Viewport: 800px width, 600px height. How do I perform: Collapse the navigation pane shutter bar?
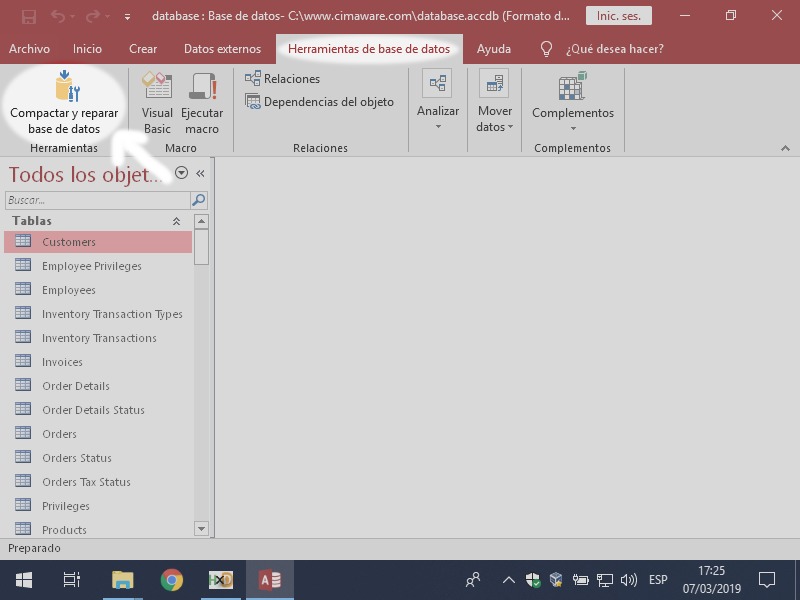pyautogui.click(x=200, y=172)
